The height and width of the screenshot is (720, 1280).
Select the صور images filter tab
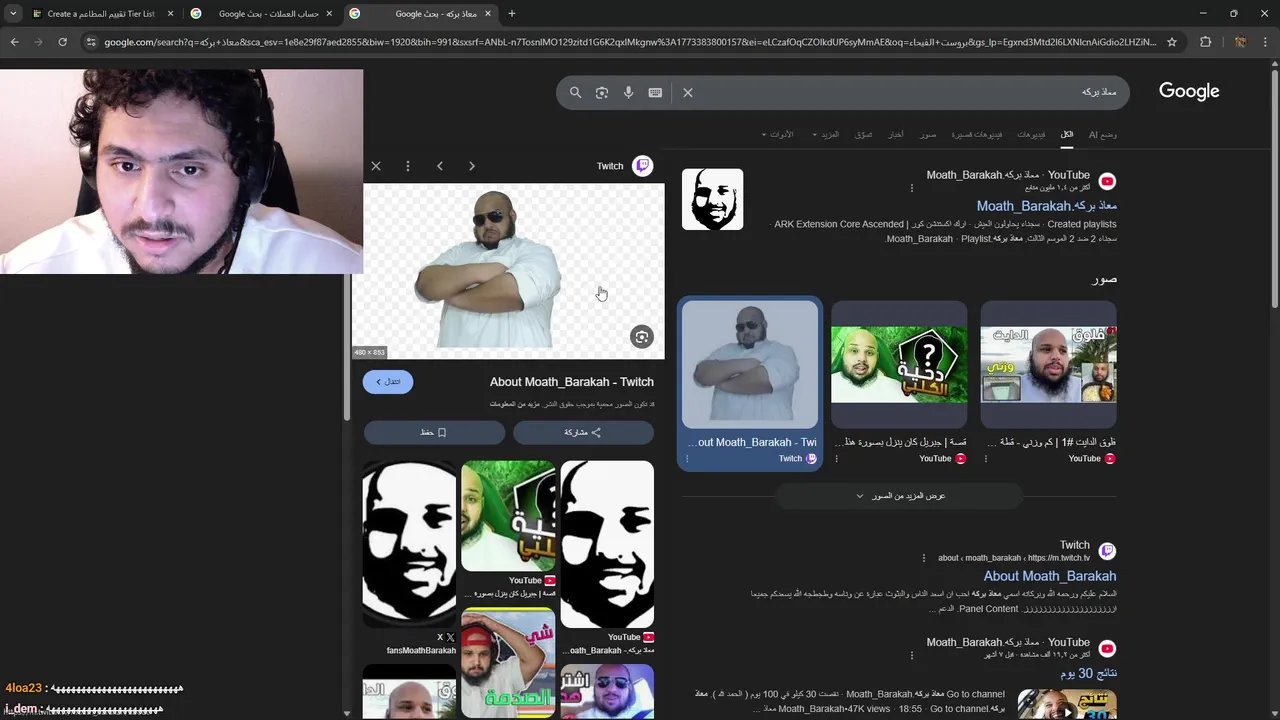click(929, 134)
